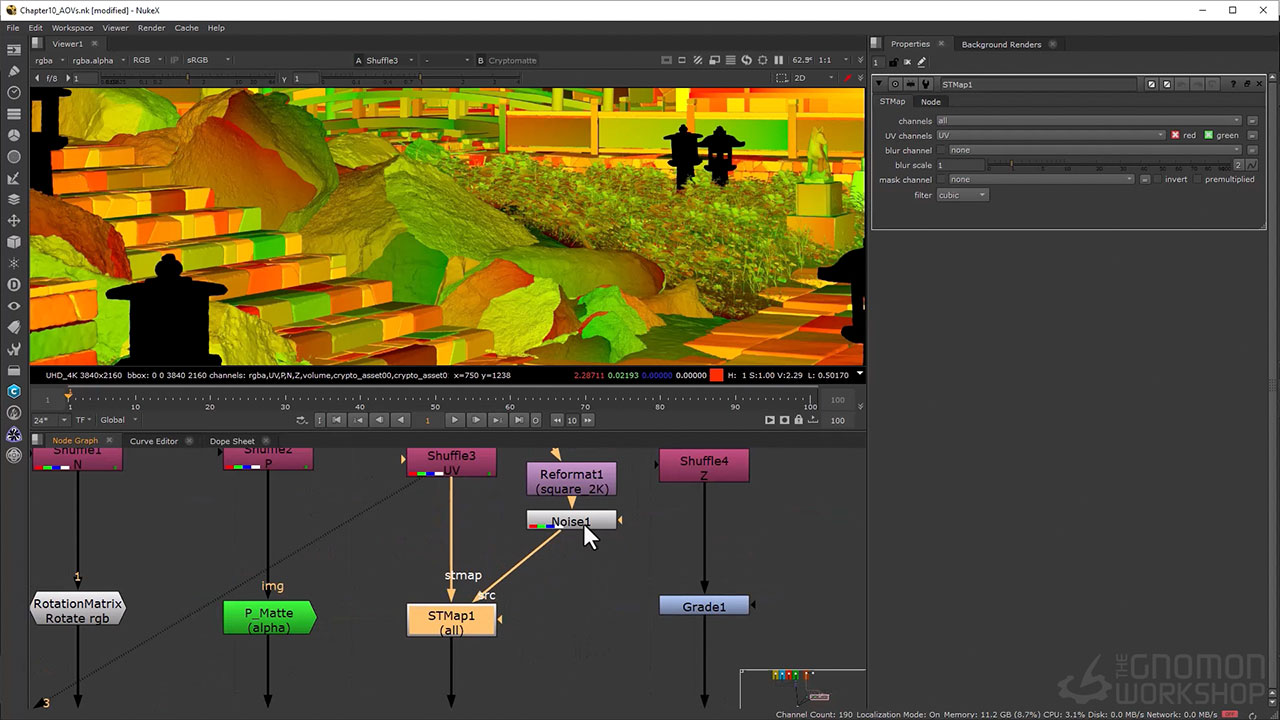
Task: Click the lock icon in Properties toolbar
Action: pyautogui.click(x=893, y=63)
